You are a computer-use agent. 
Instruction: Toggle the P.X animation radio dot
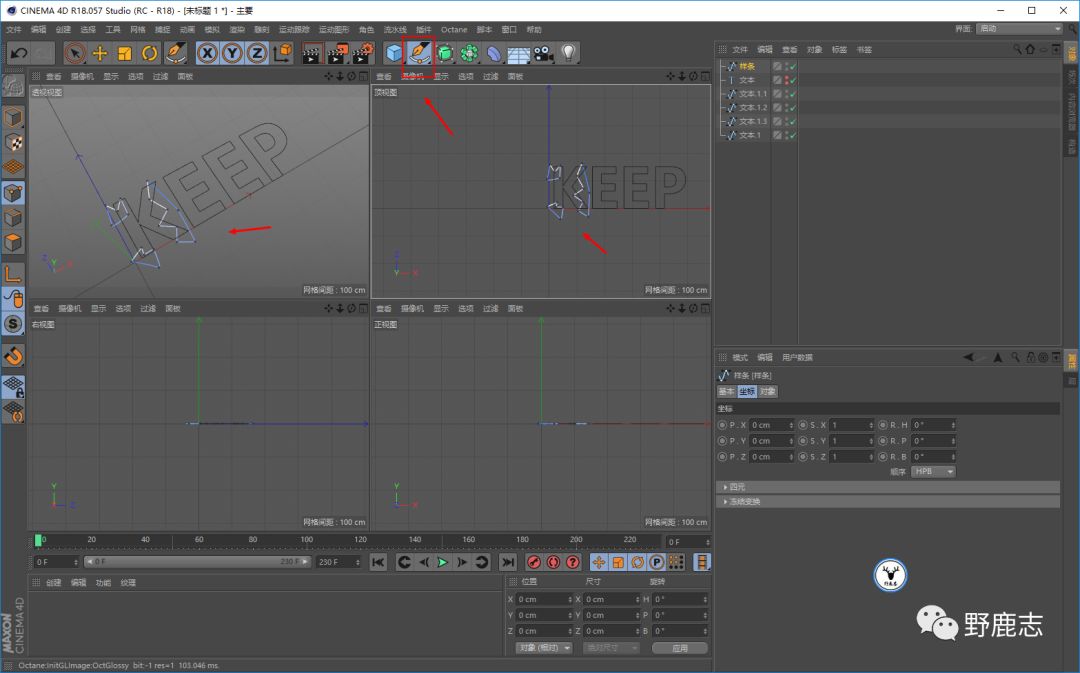pyautogui.click(x=722, y=425)
